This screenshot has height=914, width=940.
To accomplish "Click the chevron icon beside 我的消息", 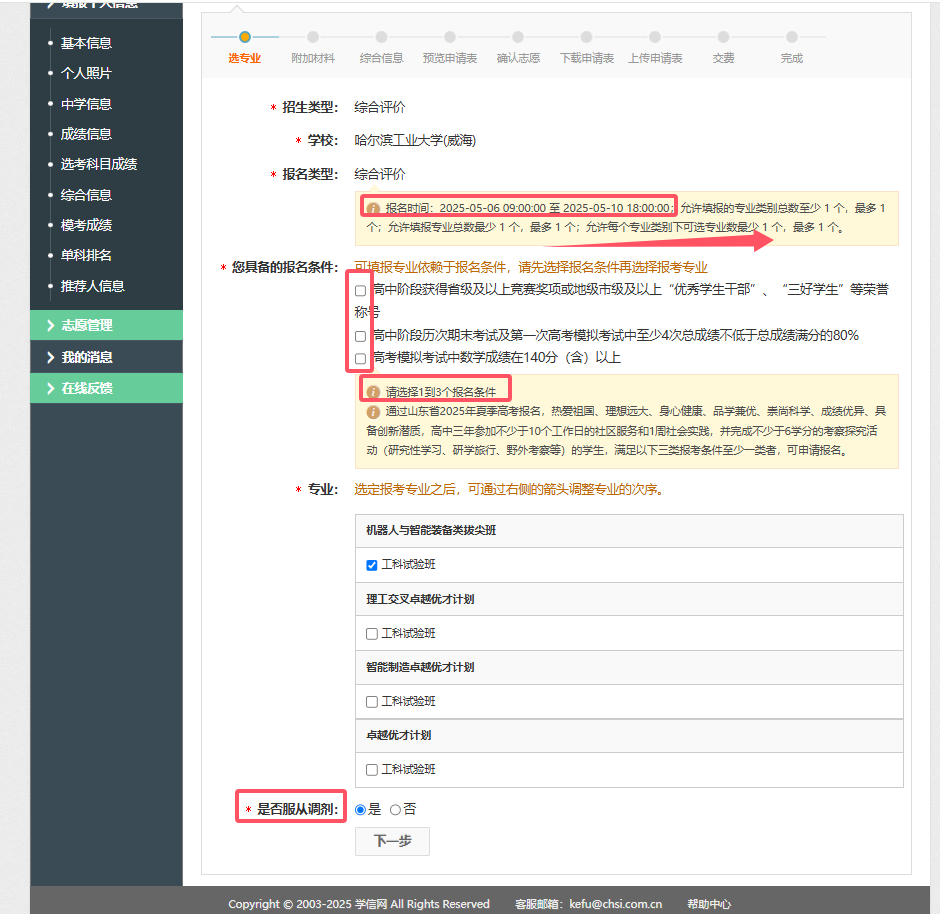I will (50, 357).
